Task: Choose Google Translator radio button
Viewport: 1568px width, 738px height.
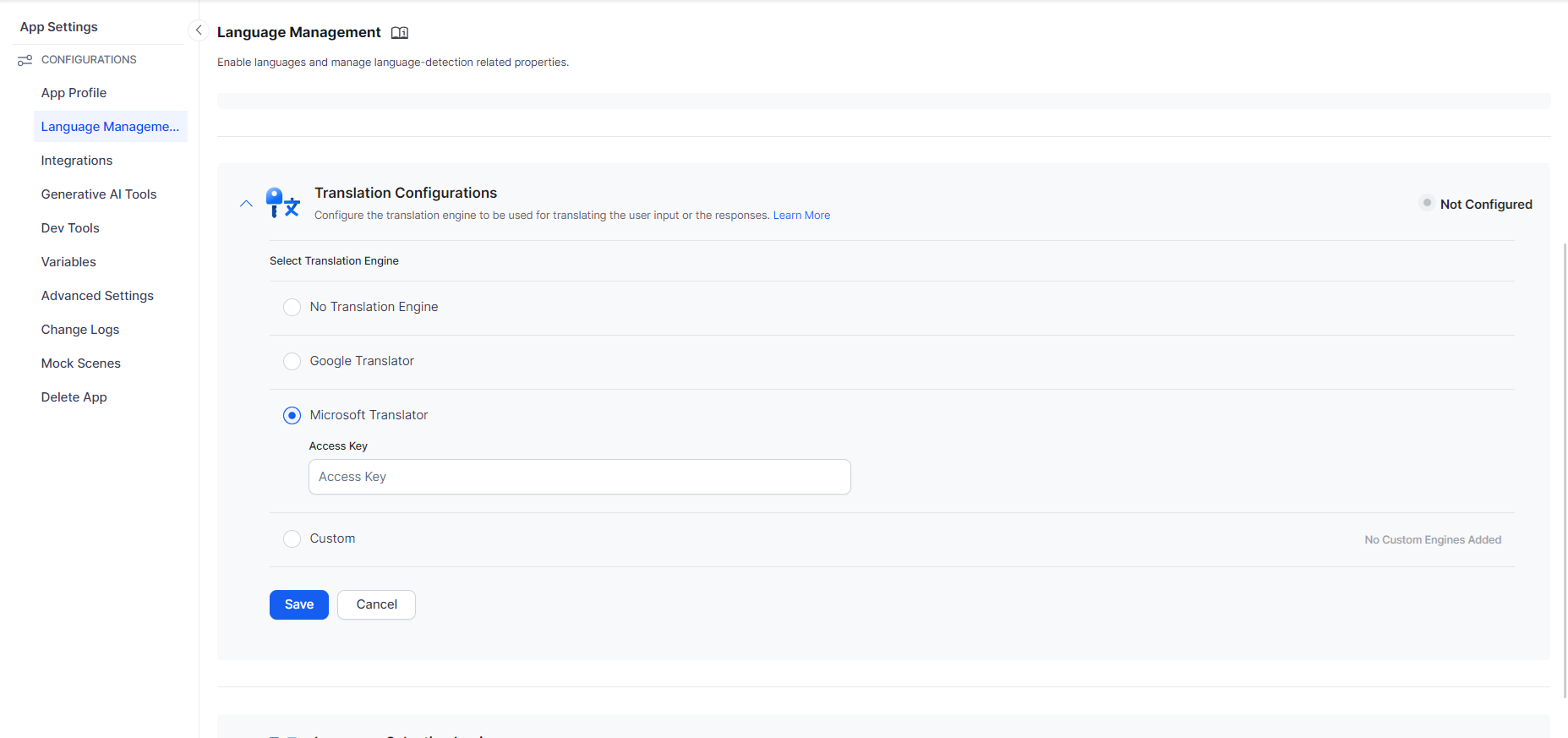Action: pos(292,361)
